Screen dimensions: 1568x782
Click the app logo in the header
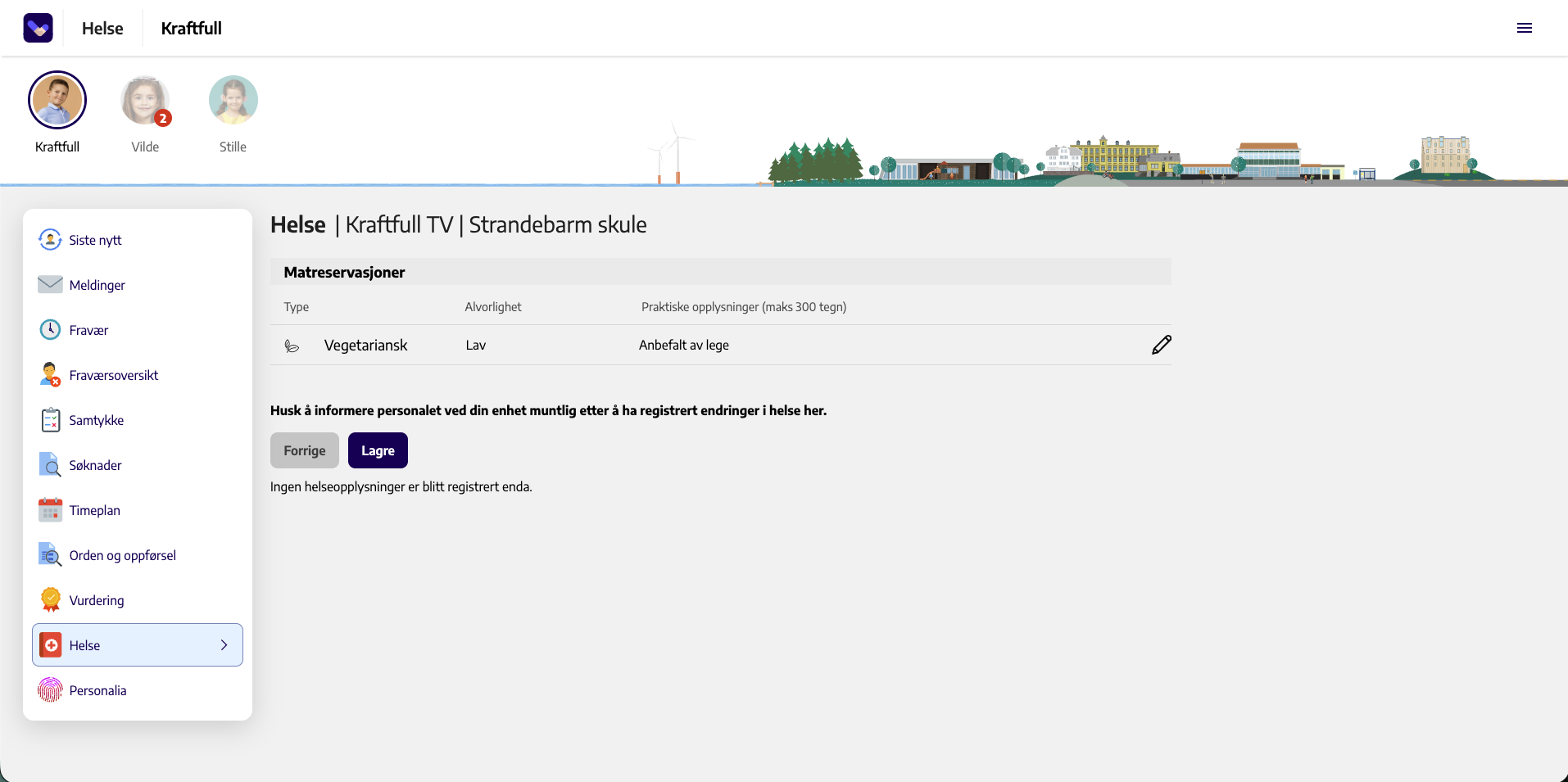click(38, 28)
